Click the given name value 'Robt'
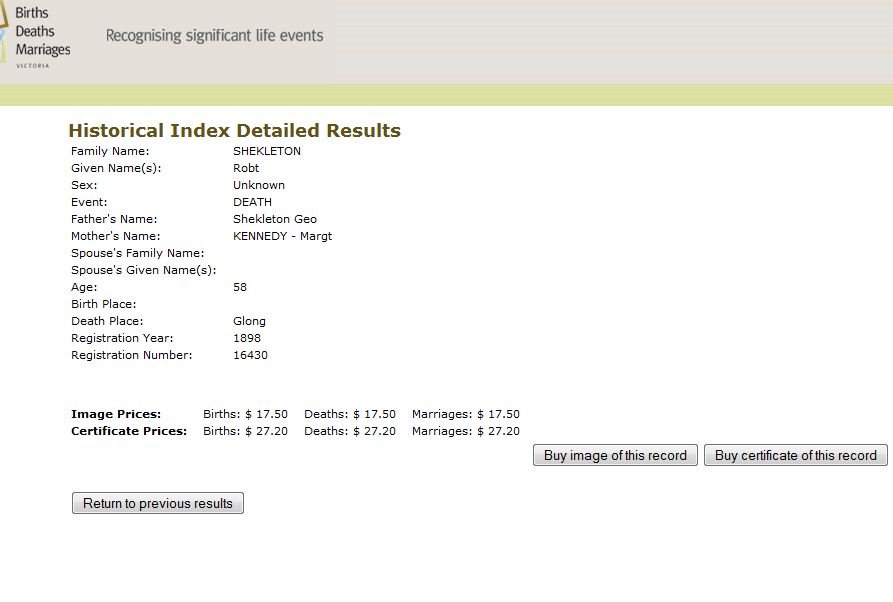 (x=246, y=168)
